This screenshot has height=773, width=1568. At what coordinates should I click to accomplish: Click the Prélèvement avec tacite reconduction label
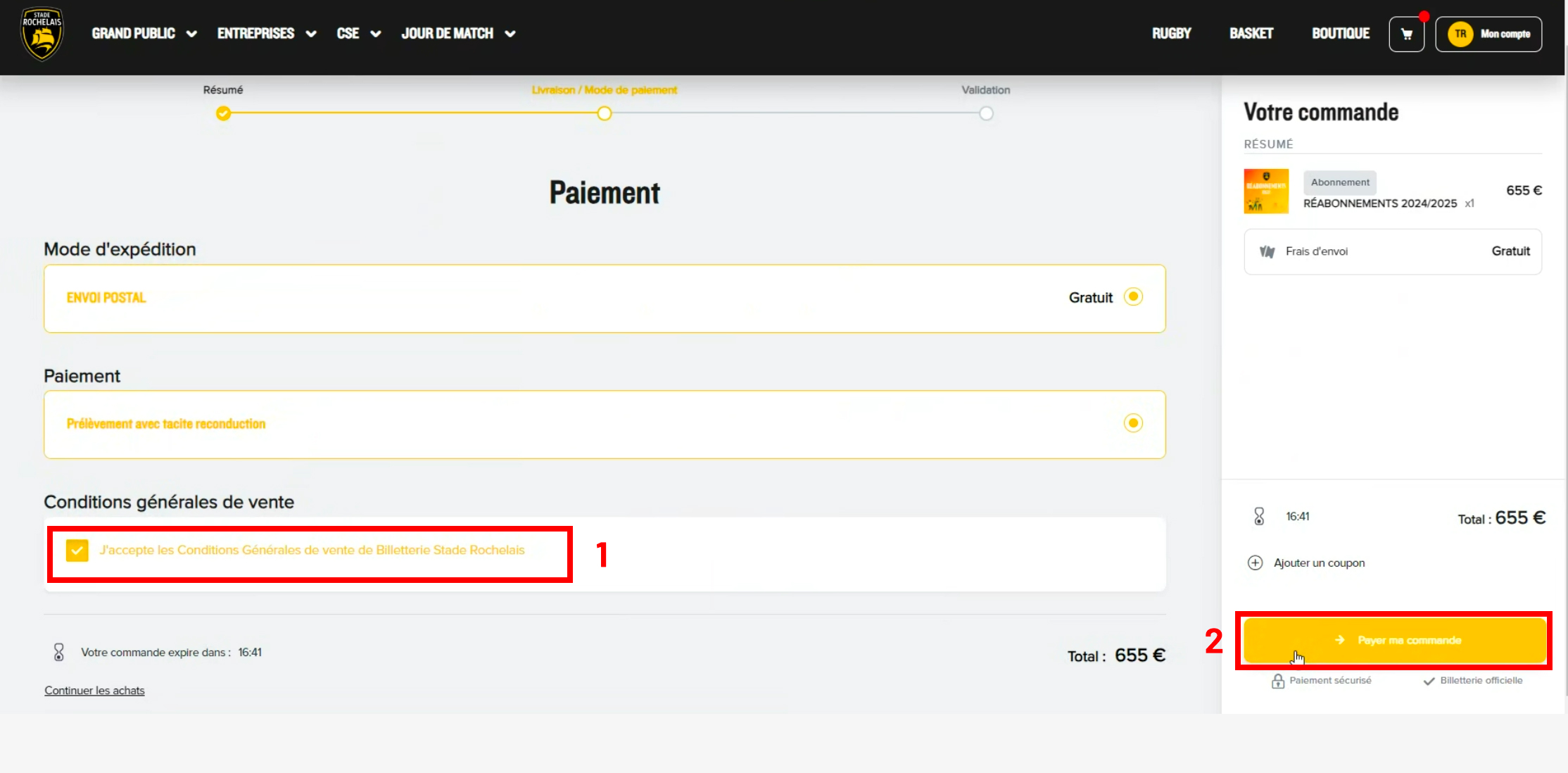pyautogui.click(x=166, y=424)
